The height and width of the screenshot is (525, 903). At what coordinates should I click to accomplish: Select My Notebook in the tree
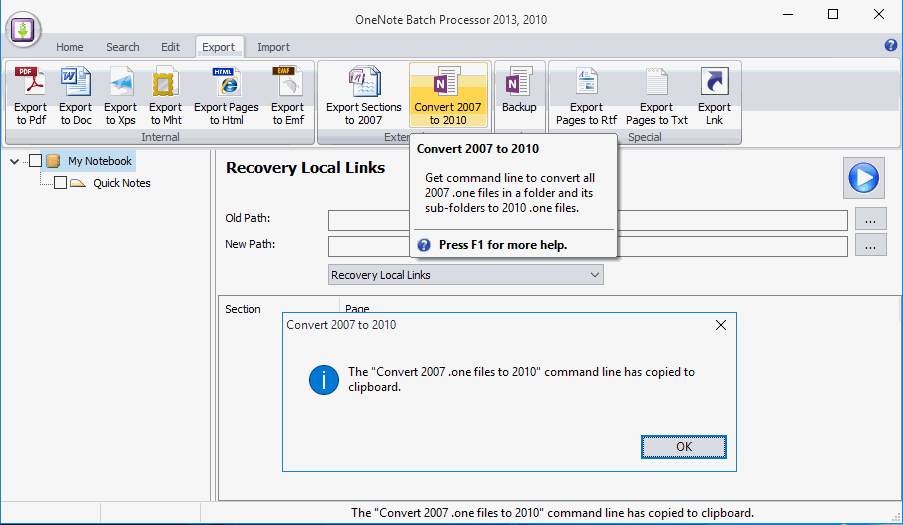click(100, 161)
